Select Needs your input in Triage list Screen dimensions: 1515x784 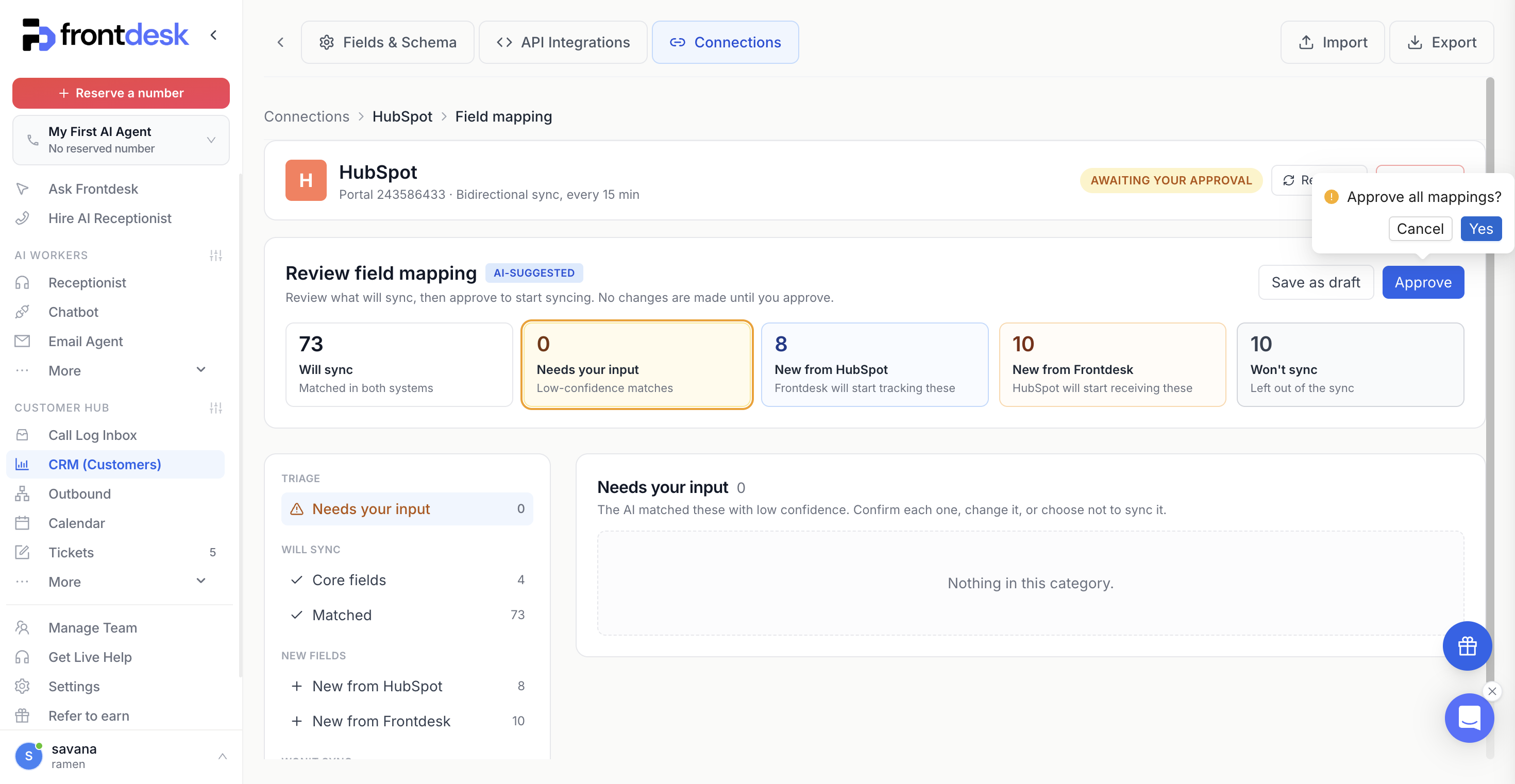click(x=407, y=509)
